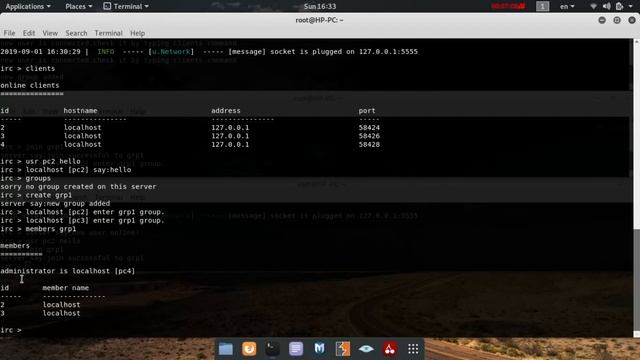
Task: Click the 'irc > usr pc2 hello' line
Action: (40, 161)
